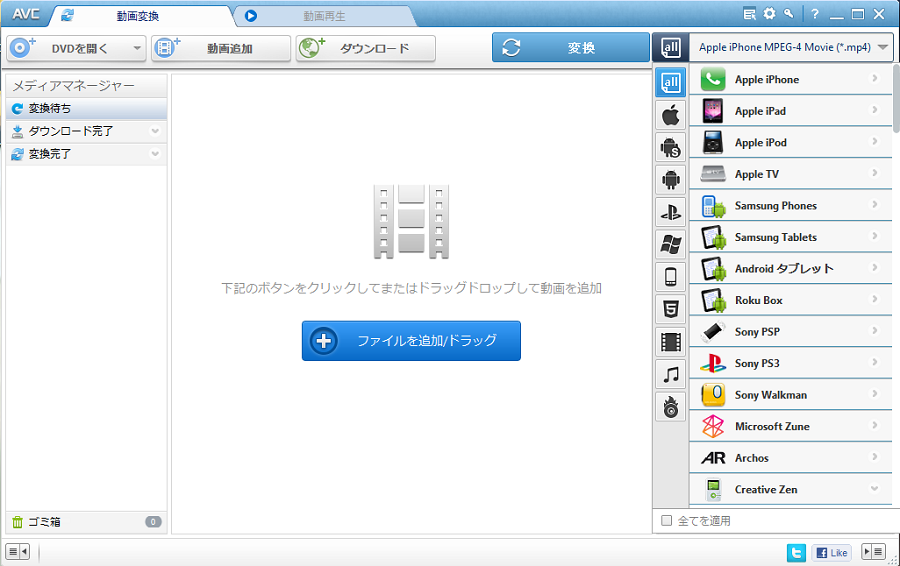900x566 pixels.
Task: Click the メディアマネージャー header
Action: tap(86, 86)
